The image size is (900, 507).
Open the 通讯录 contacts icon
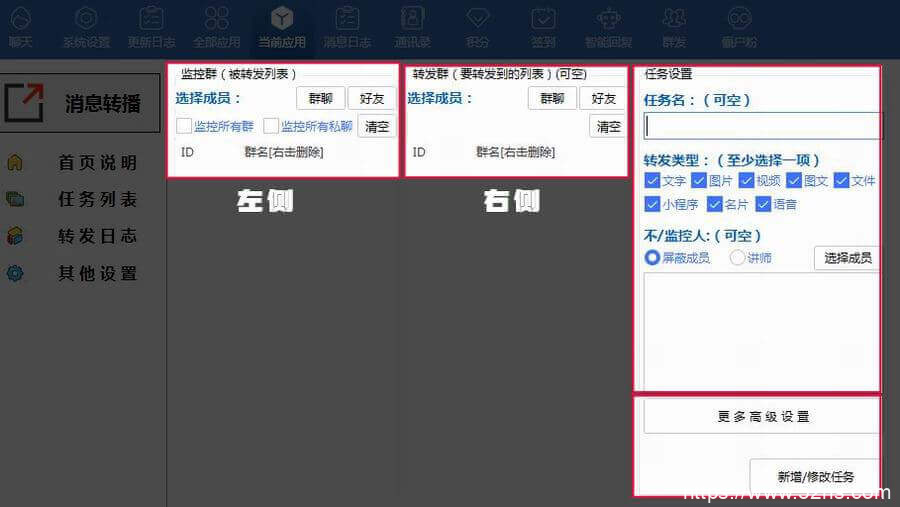click(412, 25)
